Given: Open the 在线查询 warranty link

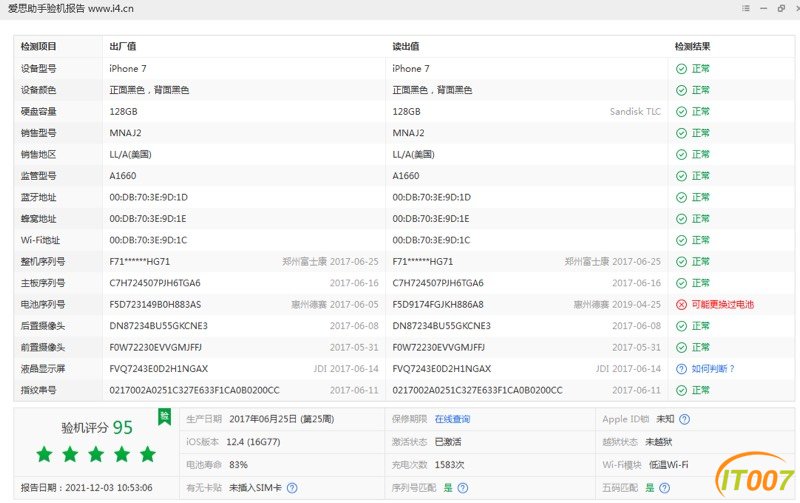Looking at the screenshot, I should (x=452, y=419).
